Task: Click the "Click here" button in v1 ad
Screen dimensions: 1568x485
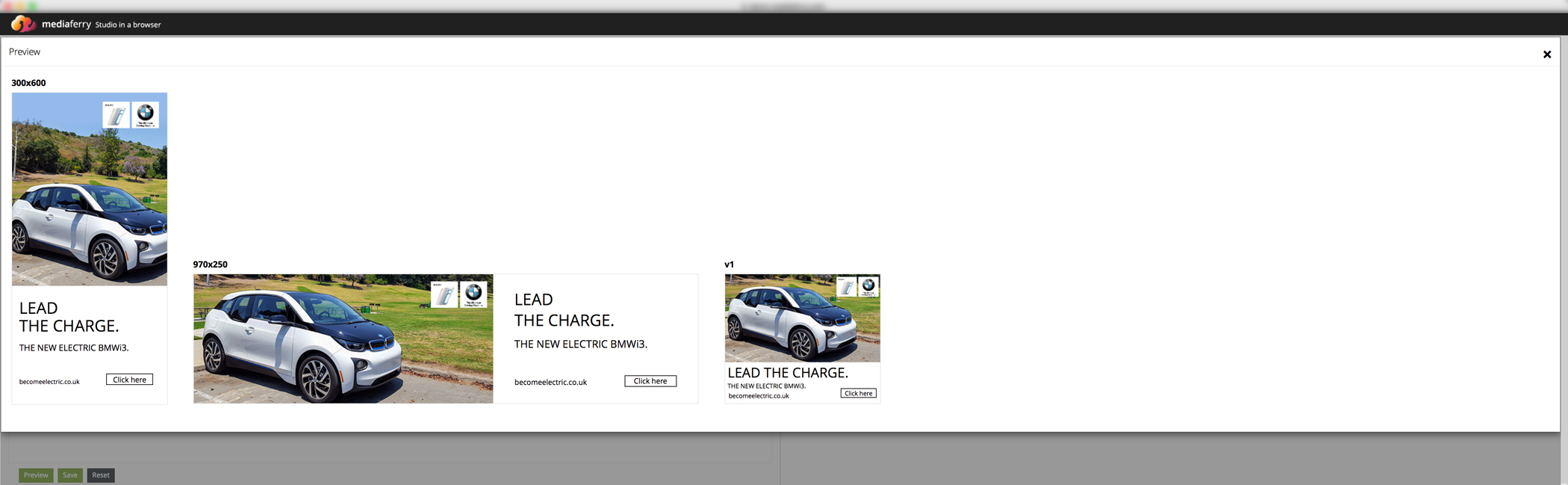Action: click(x=859, y=393)
